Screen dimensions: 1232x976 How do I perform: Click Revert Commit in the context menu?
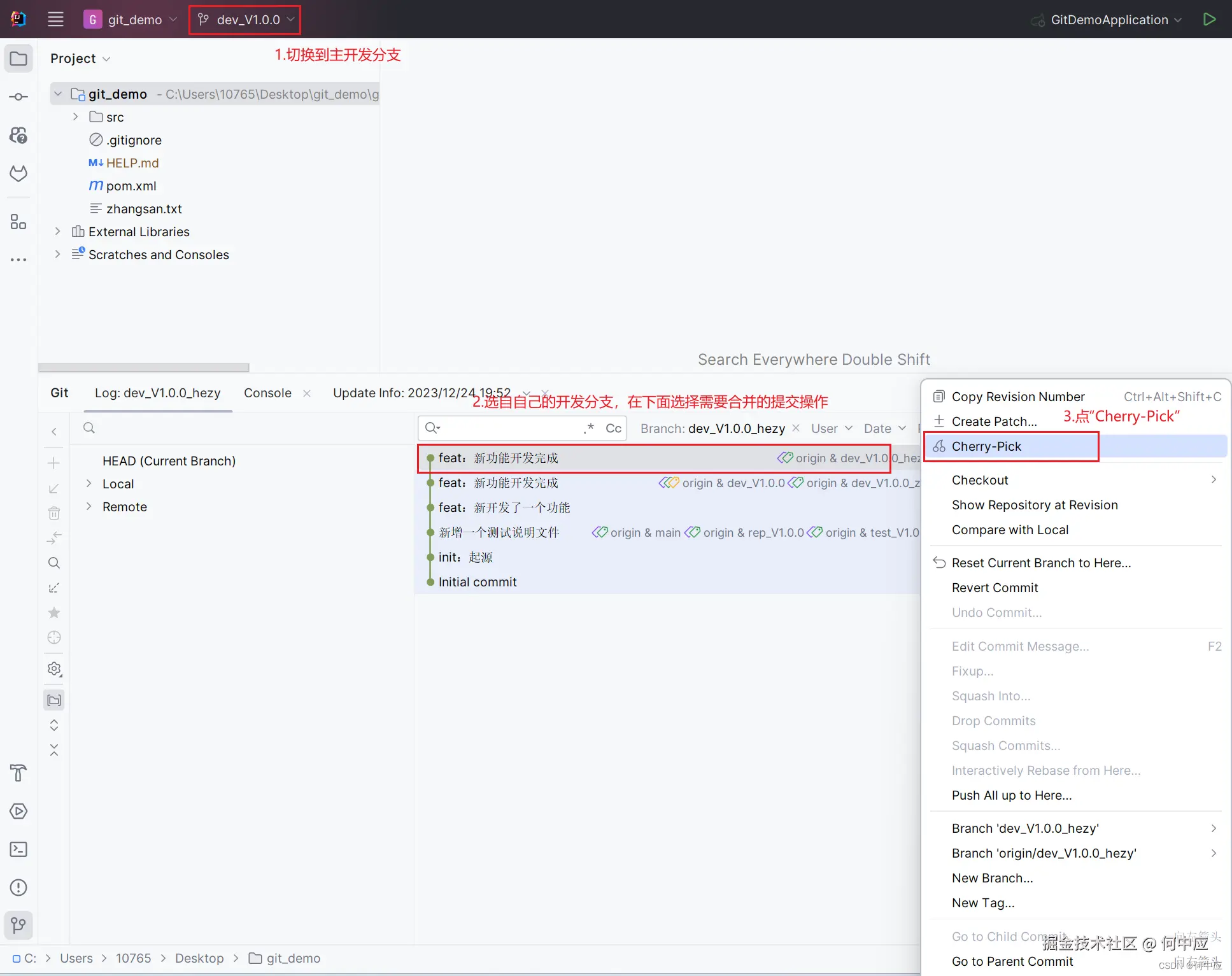click(x=995, y=588)
